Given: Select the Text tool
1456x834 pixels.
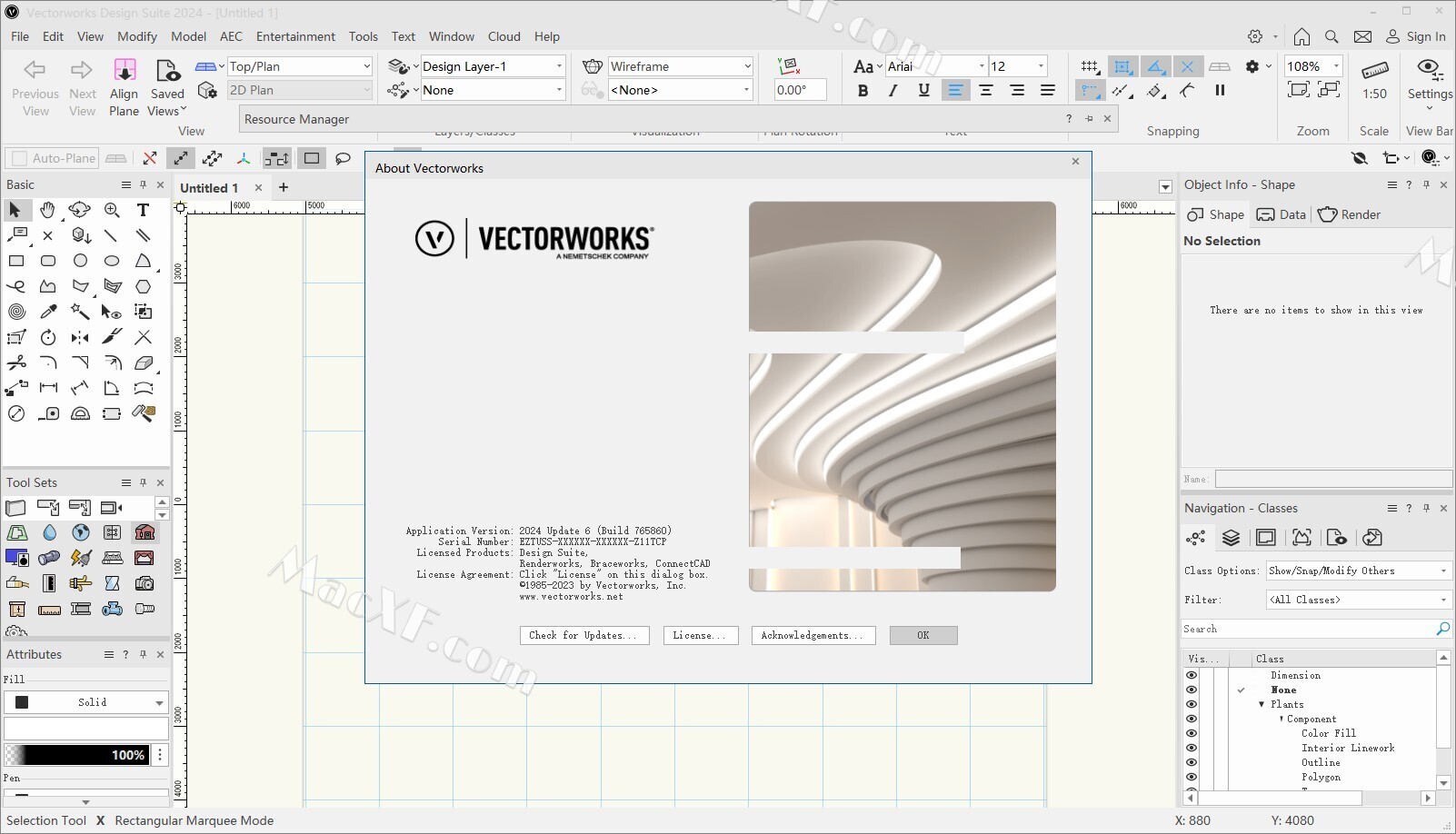Looking at the screenshot, I should [143, 210].
